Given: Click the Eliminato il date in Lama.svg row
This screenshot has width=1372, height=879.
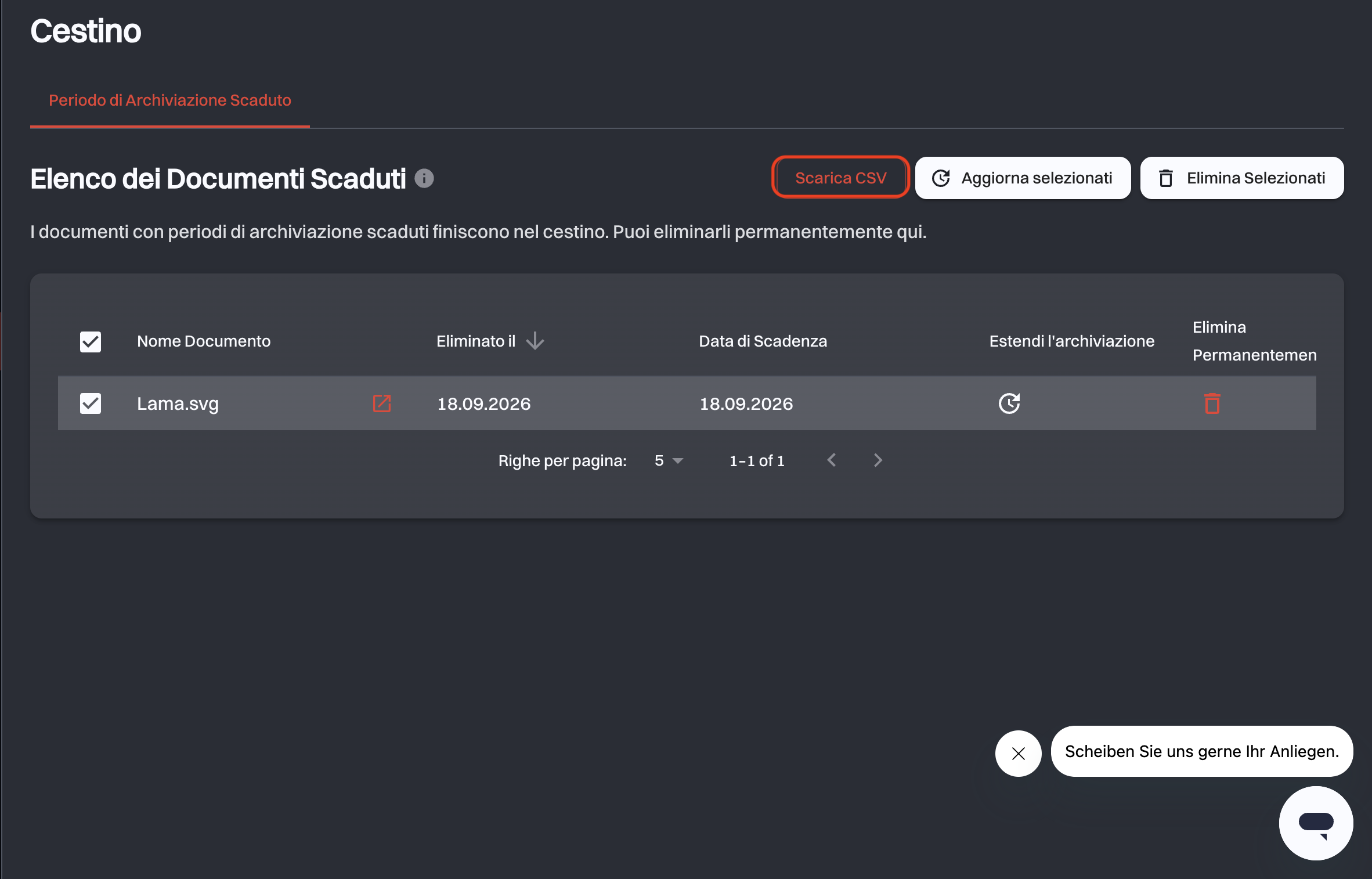Looking at the screenshot, I should 484,404.
